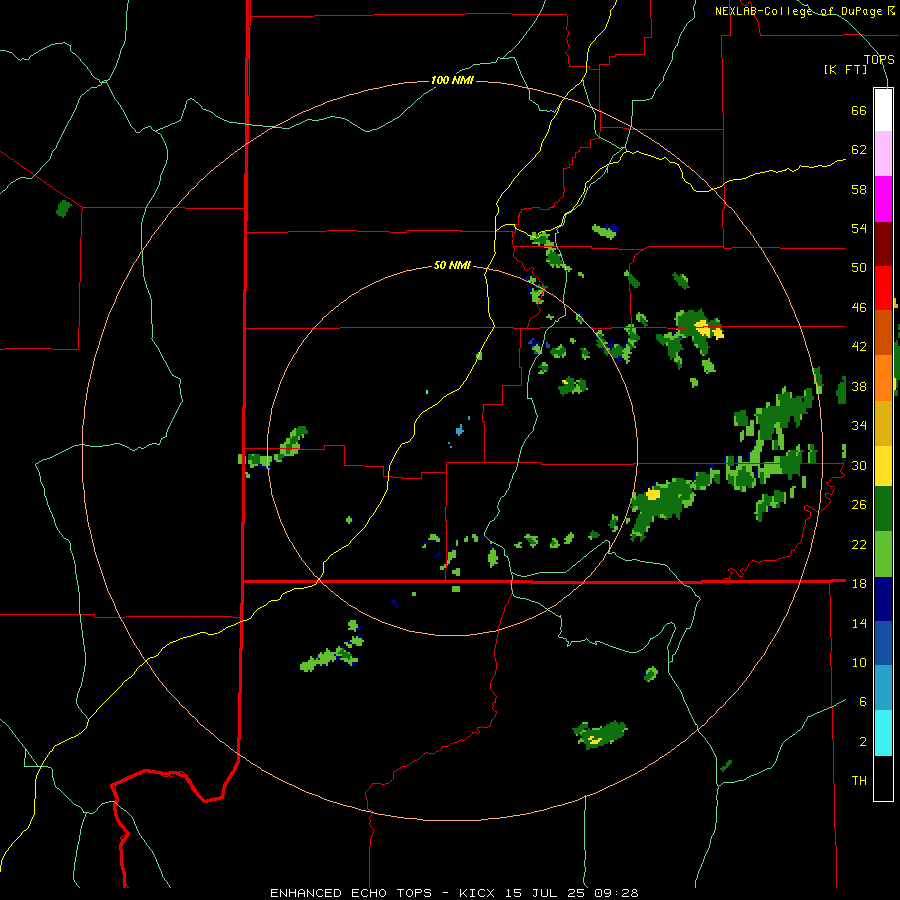Click the navy 14-18 kft legend swatch
This screenshot has height=900, width=900.
click(883, 599)
